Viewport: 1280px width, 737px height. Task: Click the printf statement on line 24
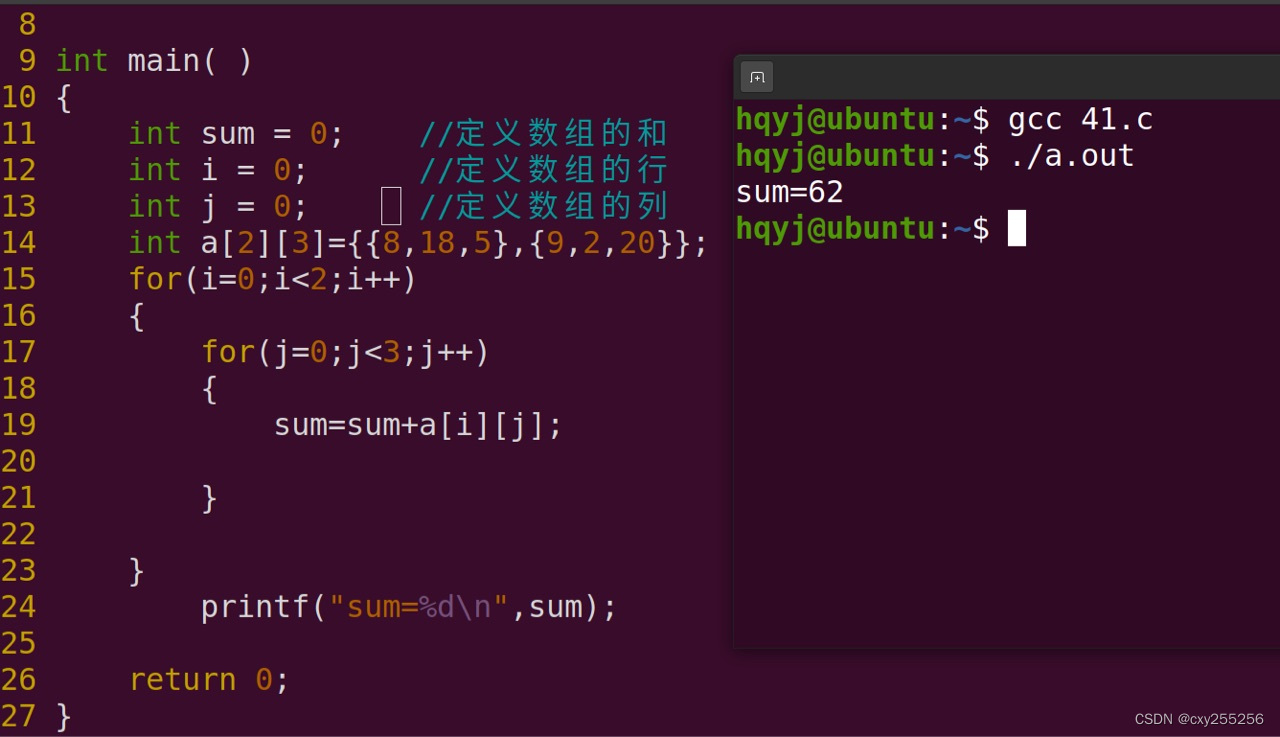(409, 607)
